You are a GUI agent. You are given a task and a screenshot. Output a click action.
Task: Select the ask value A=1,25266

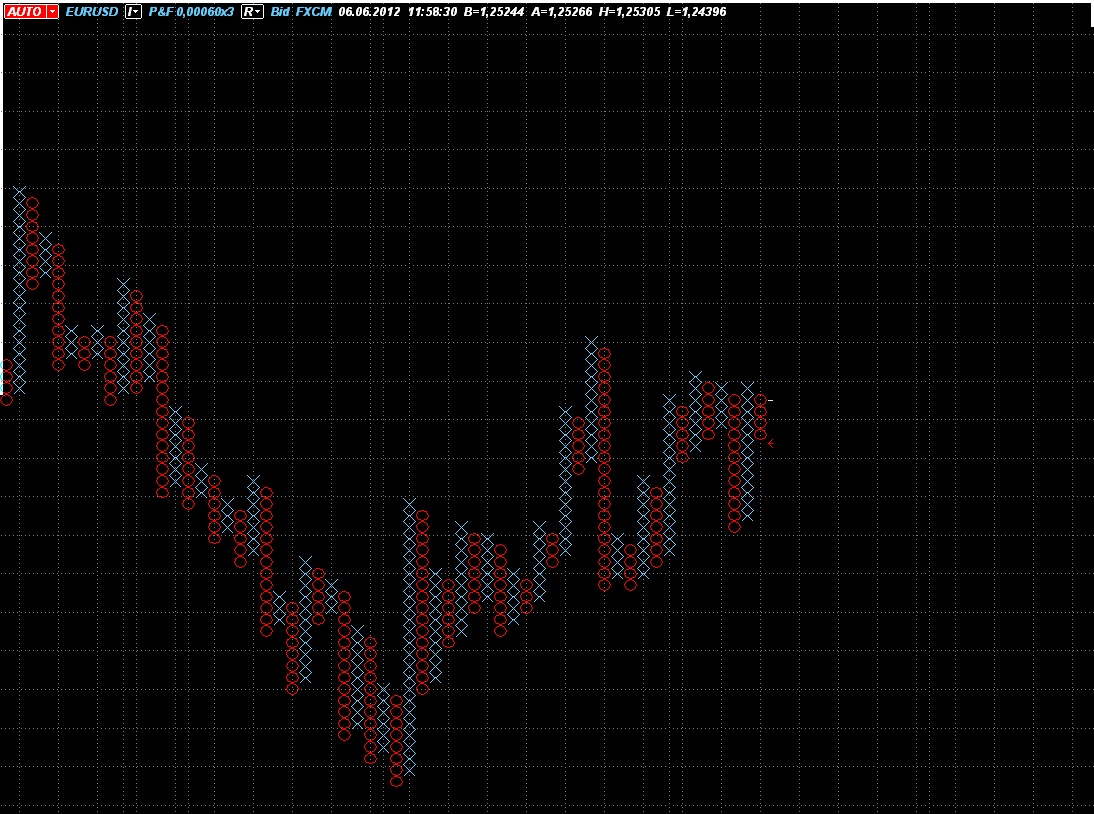562,12
